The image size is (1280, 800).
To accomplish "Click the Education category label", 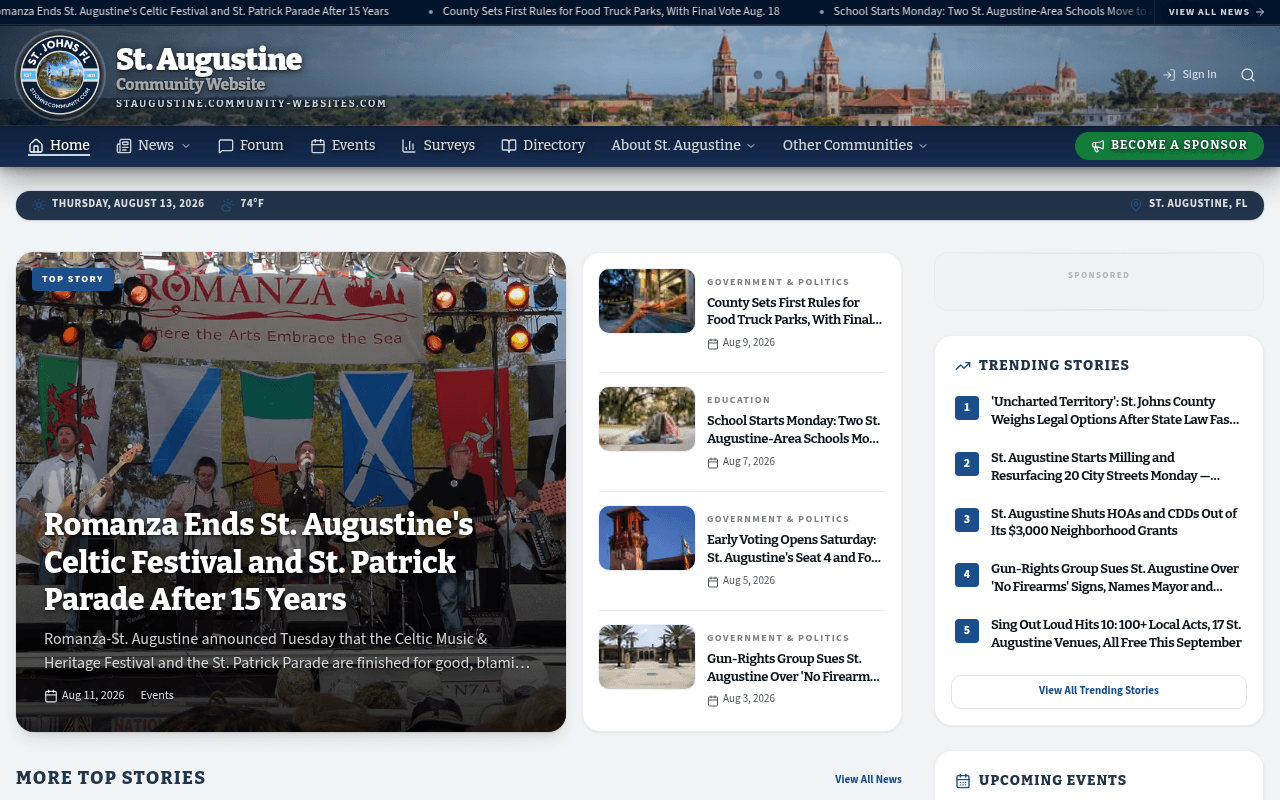I will click(739, 400).
